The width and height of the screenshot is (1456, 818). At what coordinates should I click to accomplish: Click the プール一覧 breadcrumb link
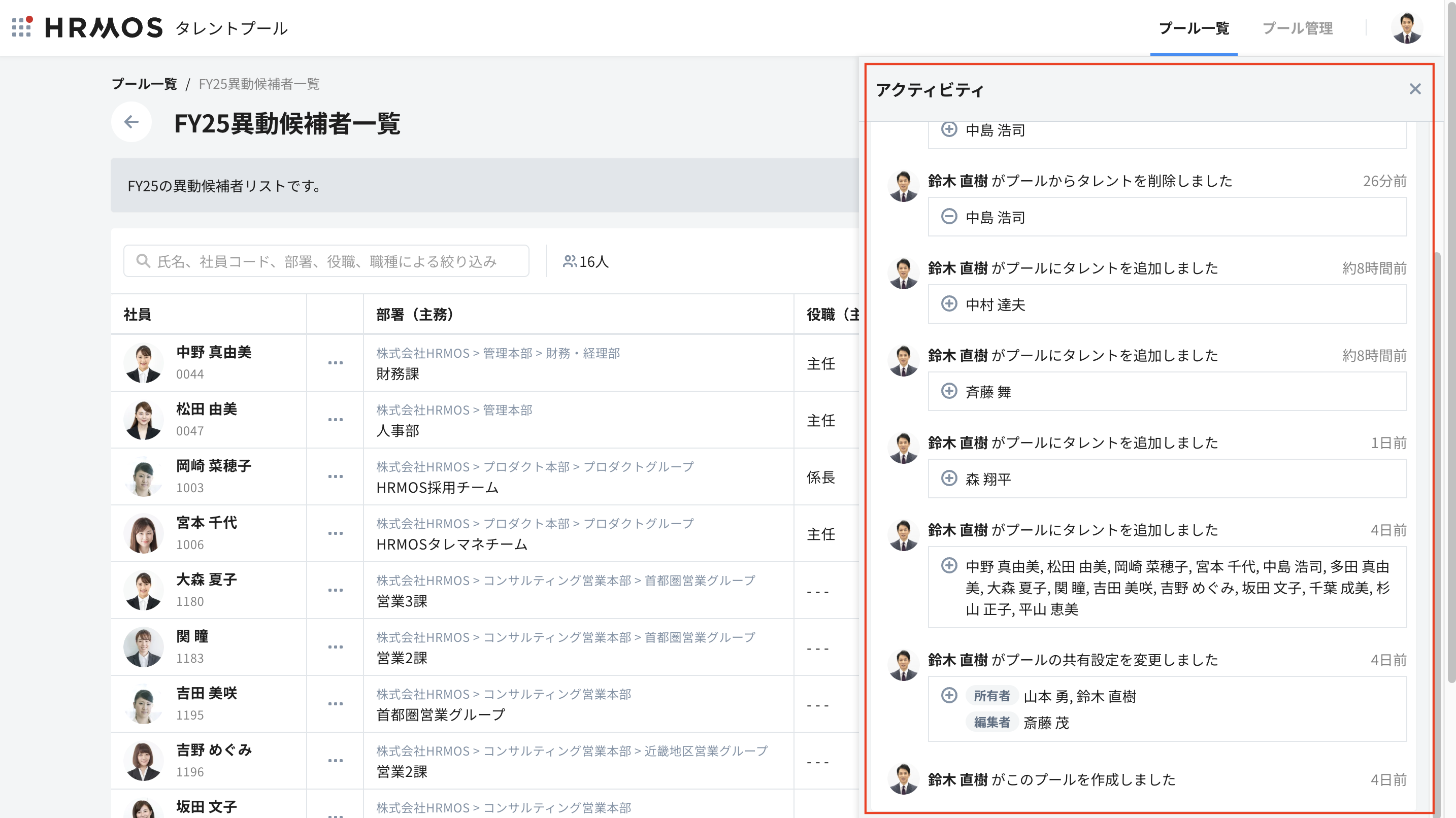pos(144,84)
